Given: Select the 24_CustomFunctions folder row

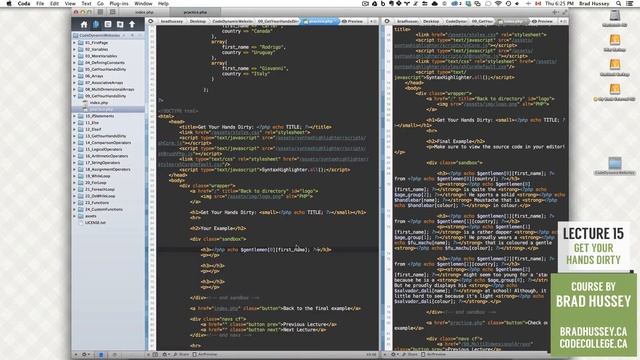Looking at the screenshot, I should (108, 209).
